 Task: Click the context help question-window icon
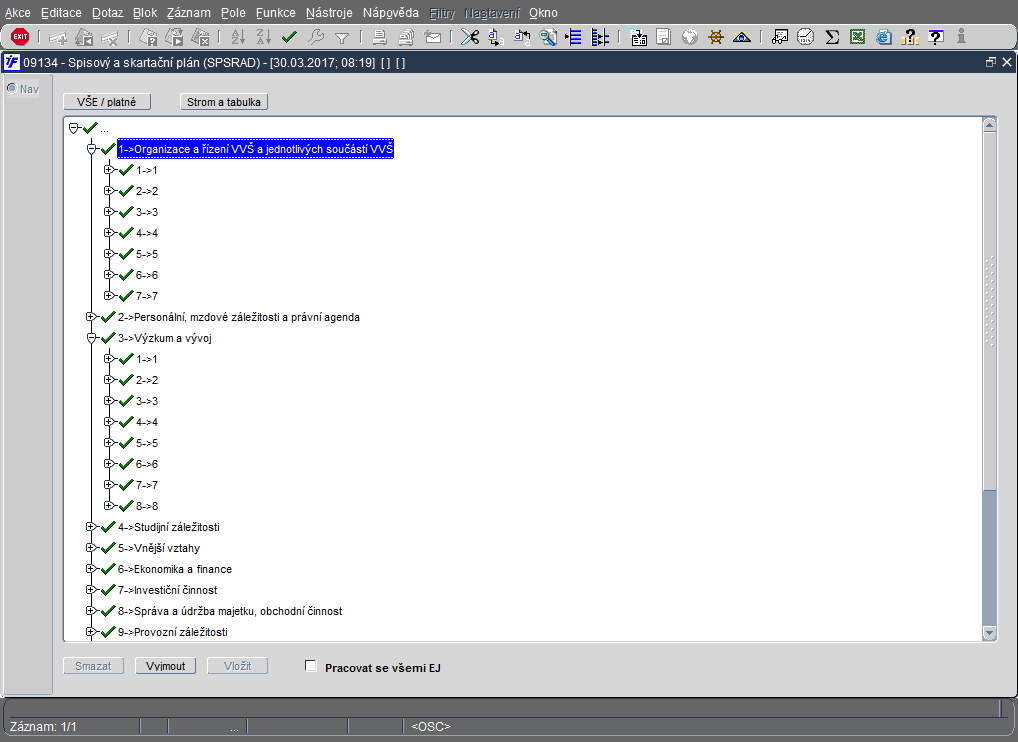(x=936, y=37)
